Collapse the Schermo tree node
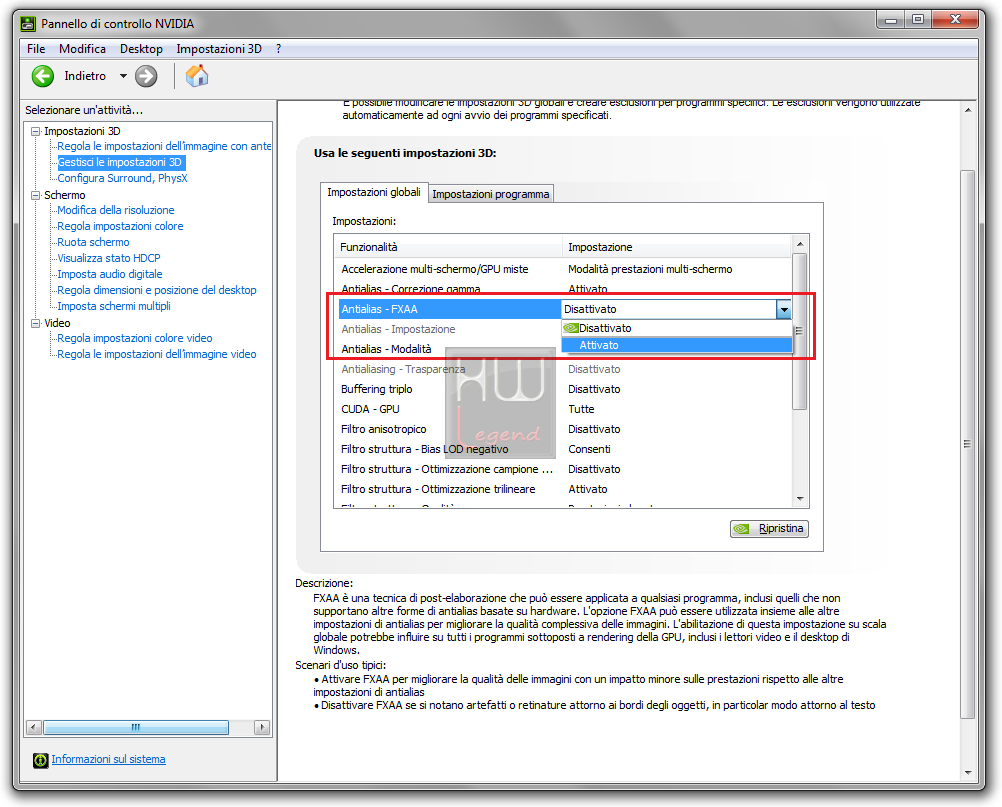 tap(36, 196)
